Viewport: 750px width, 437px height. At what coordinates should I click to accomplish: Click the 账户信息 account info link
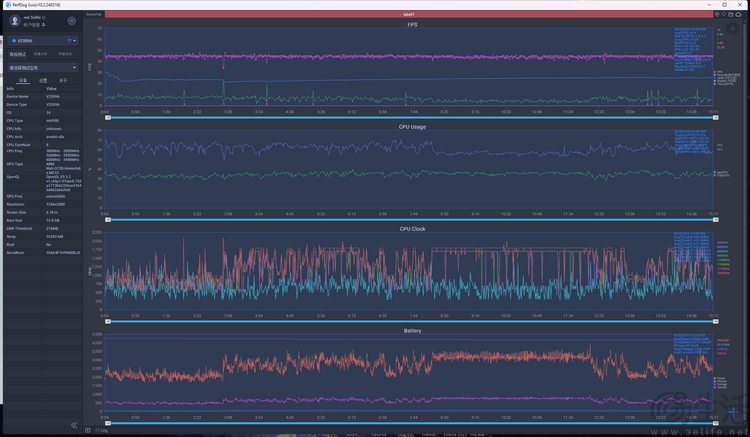pos(32,25)
